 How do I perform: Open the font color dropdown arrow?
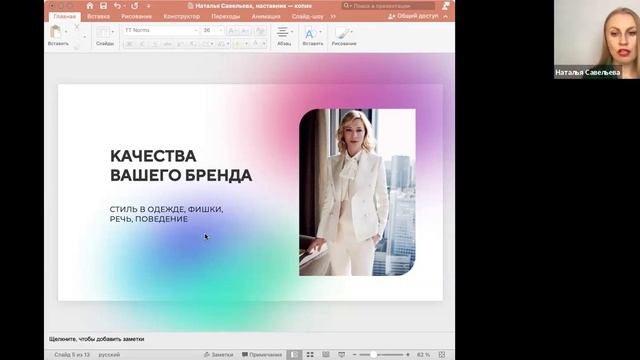point(264,44)
